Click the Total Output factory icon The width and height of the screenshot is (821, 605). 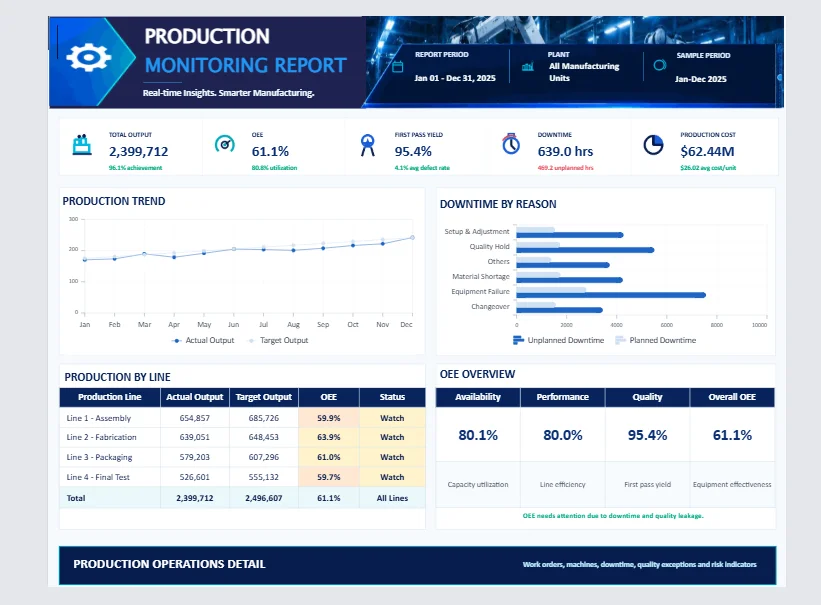pos(82,145)
